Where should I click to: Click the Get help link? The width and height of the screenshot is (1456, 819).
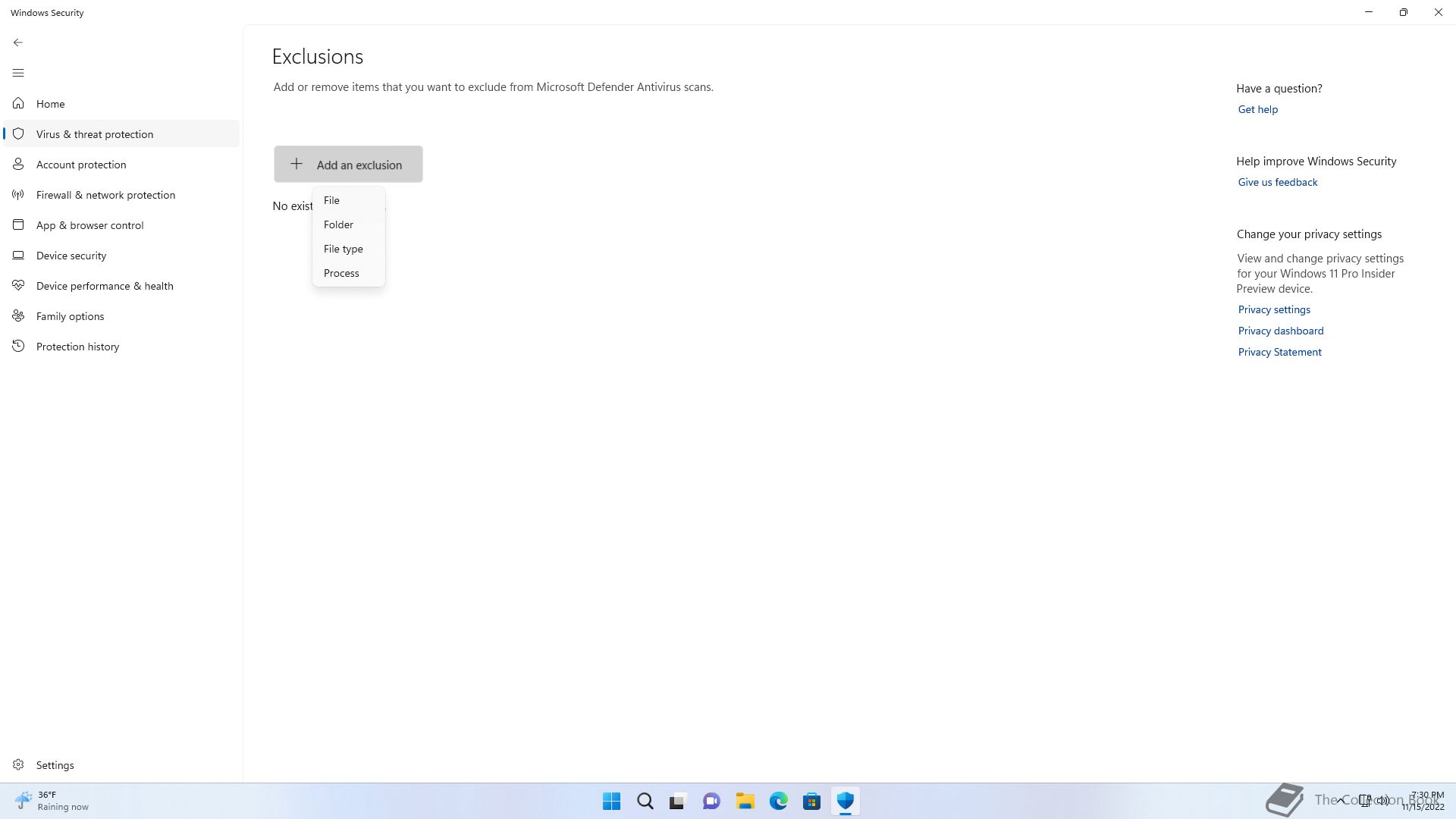pos(1257,109)
